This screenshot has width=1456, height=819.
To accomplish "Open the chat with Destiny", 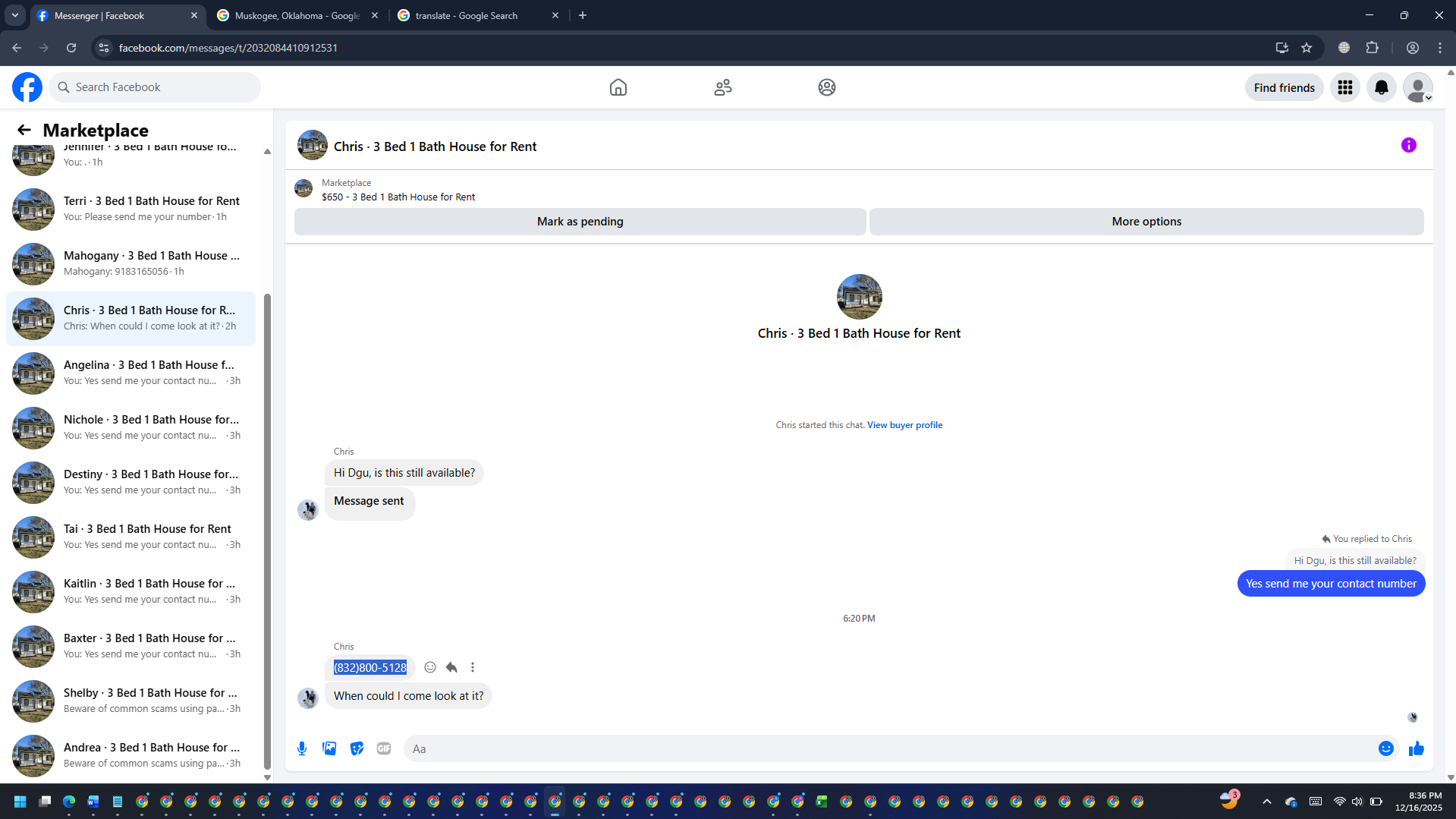I will (131, 482).
